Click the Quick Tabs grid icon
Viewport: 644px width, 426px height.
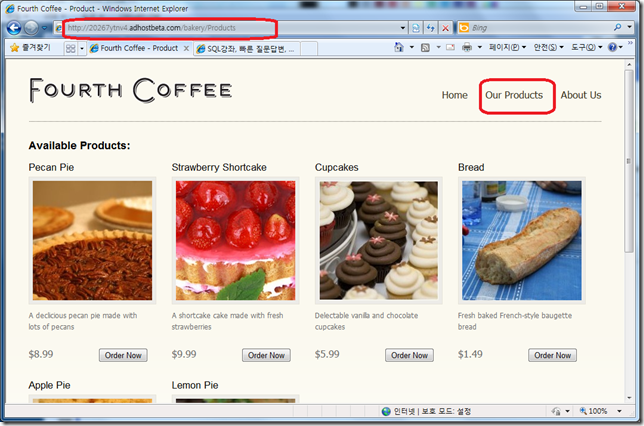coord(71,48)
